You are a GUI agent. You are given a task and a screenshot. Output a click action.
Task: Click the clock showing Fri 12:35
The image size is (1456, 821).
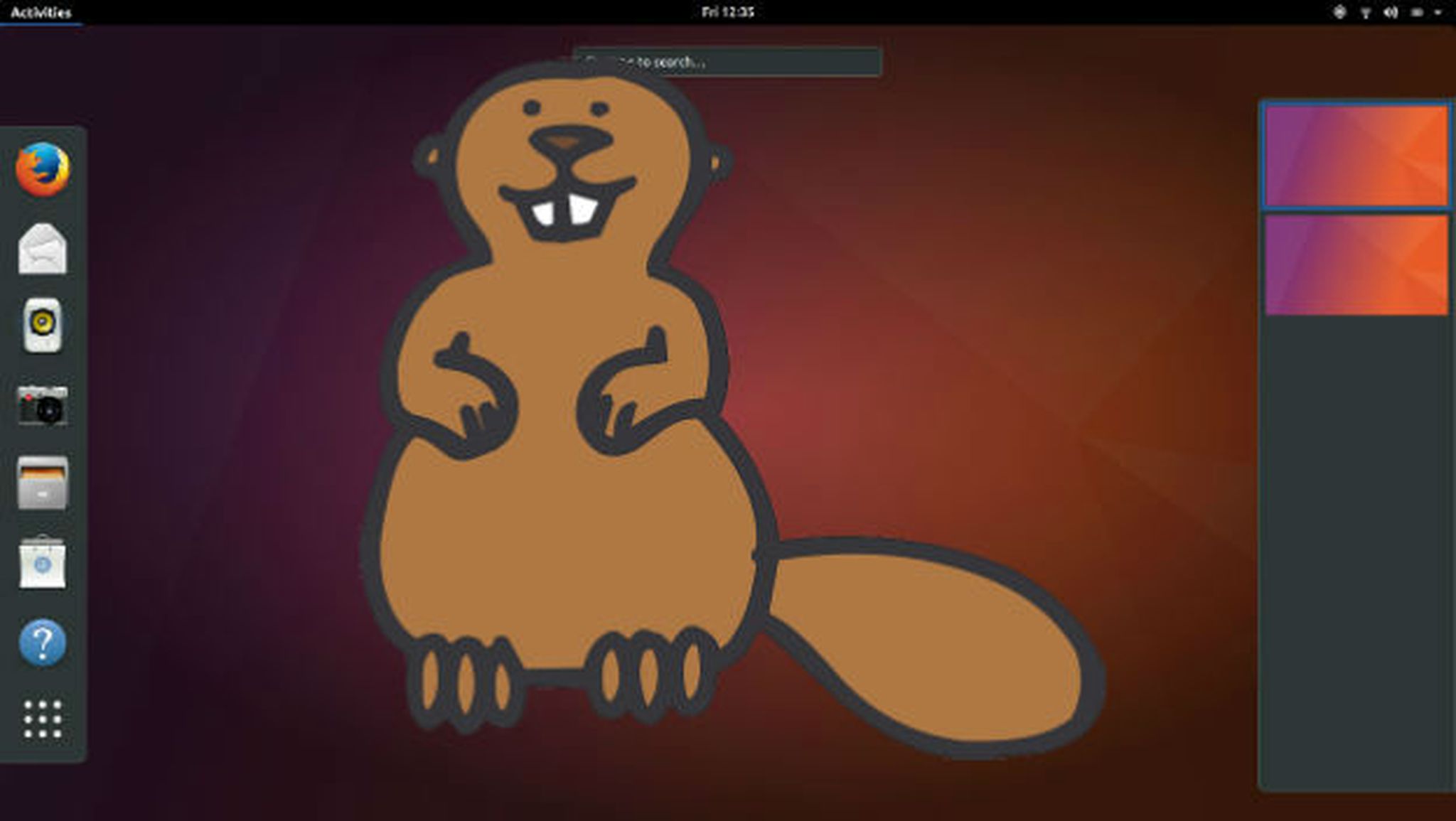coord(727,12)
